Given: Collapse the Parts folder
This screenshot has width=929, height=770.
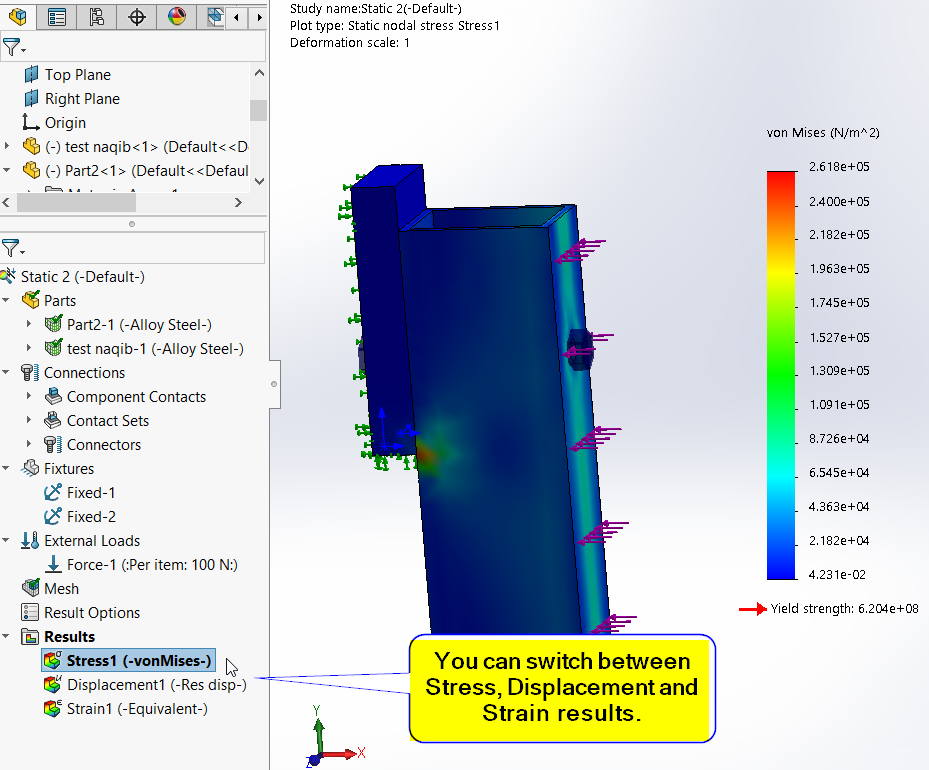Looking at the screenshot, I should [6, 300].
